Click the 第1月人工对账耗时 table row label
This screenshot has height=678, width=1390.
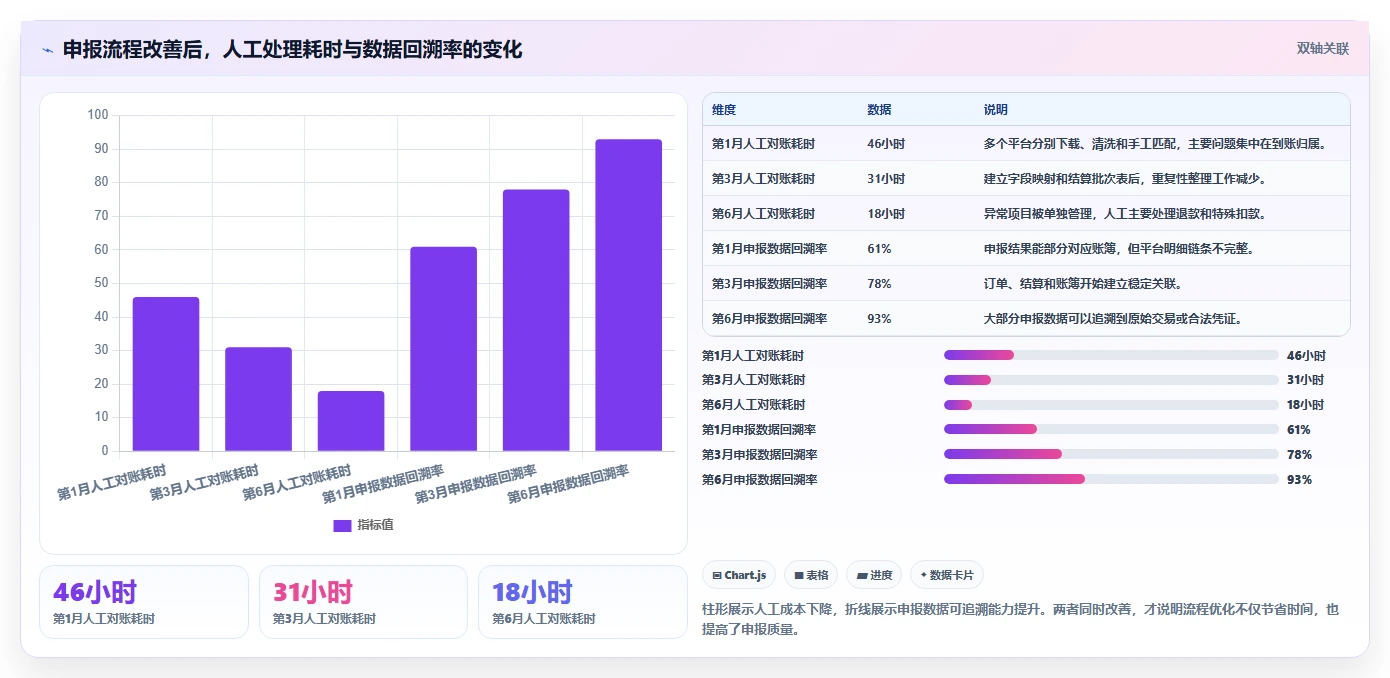[763, 144]
